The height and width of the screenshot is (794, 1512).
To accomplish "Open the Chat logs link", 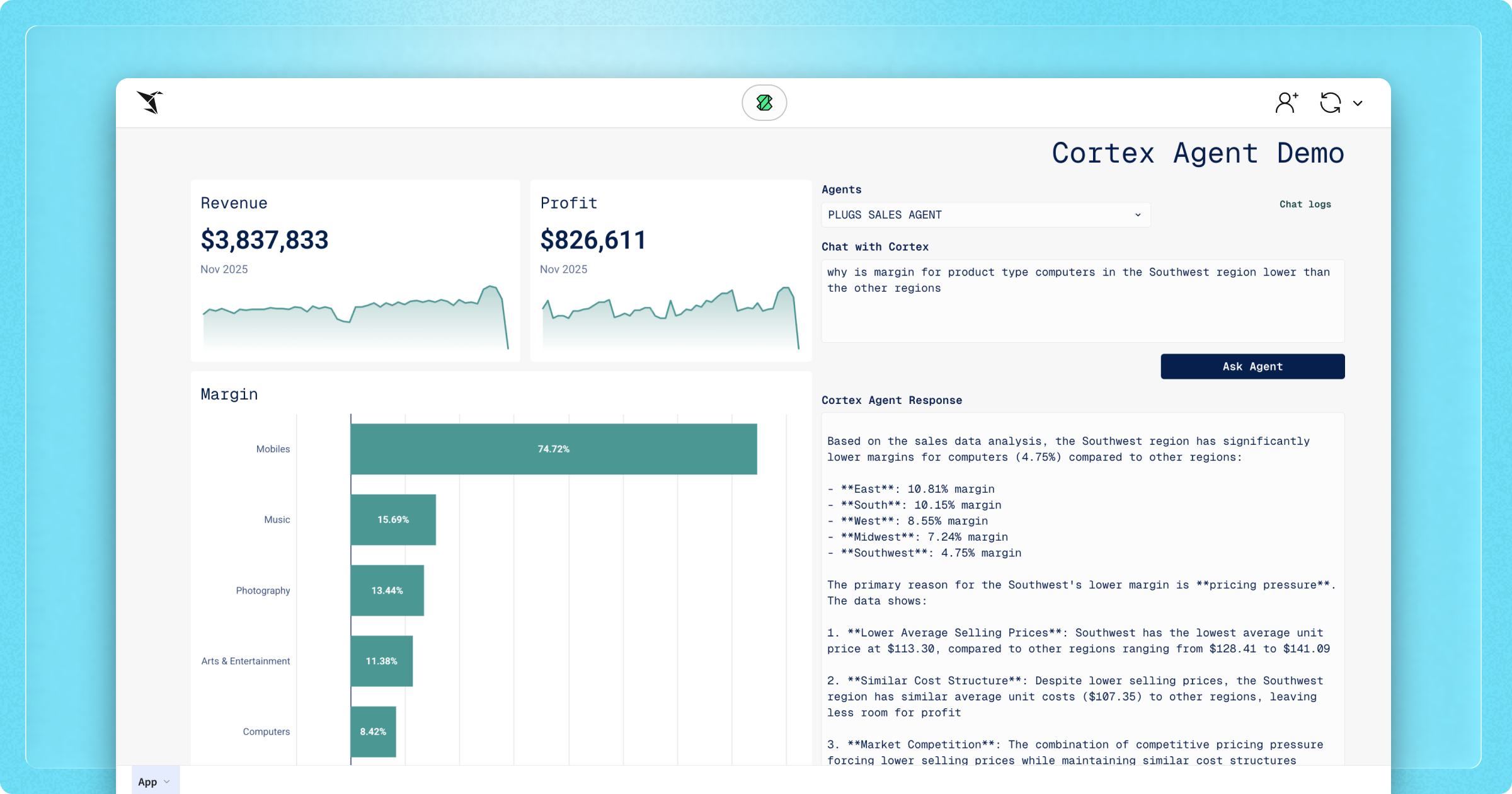I will click(x=1305, y=204).
